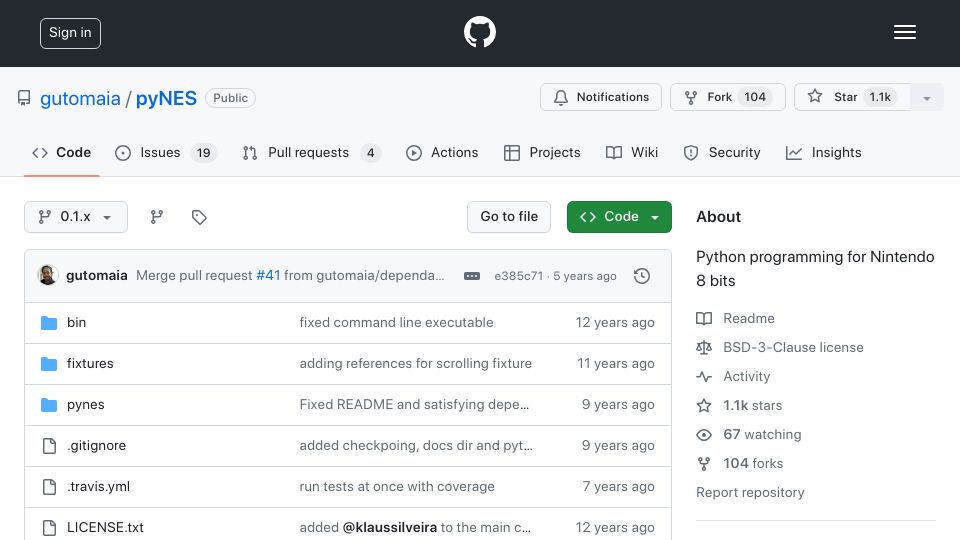
Task: Open the LICENSE.txt file
Action: pos(105,528)
